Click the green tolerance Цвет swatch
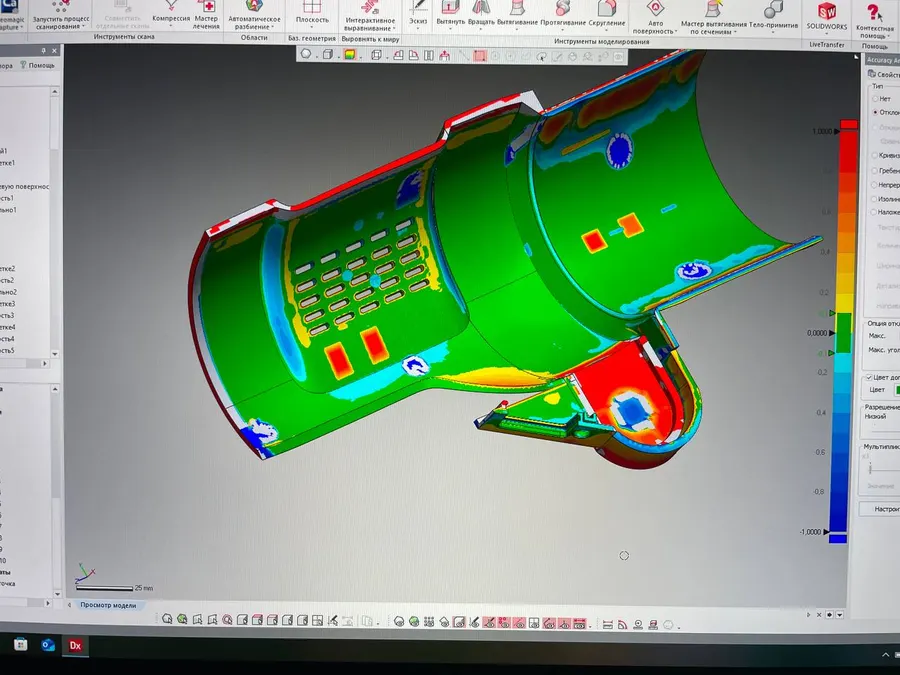 [x=897, y=390]
